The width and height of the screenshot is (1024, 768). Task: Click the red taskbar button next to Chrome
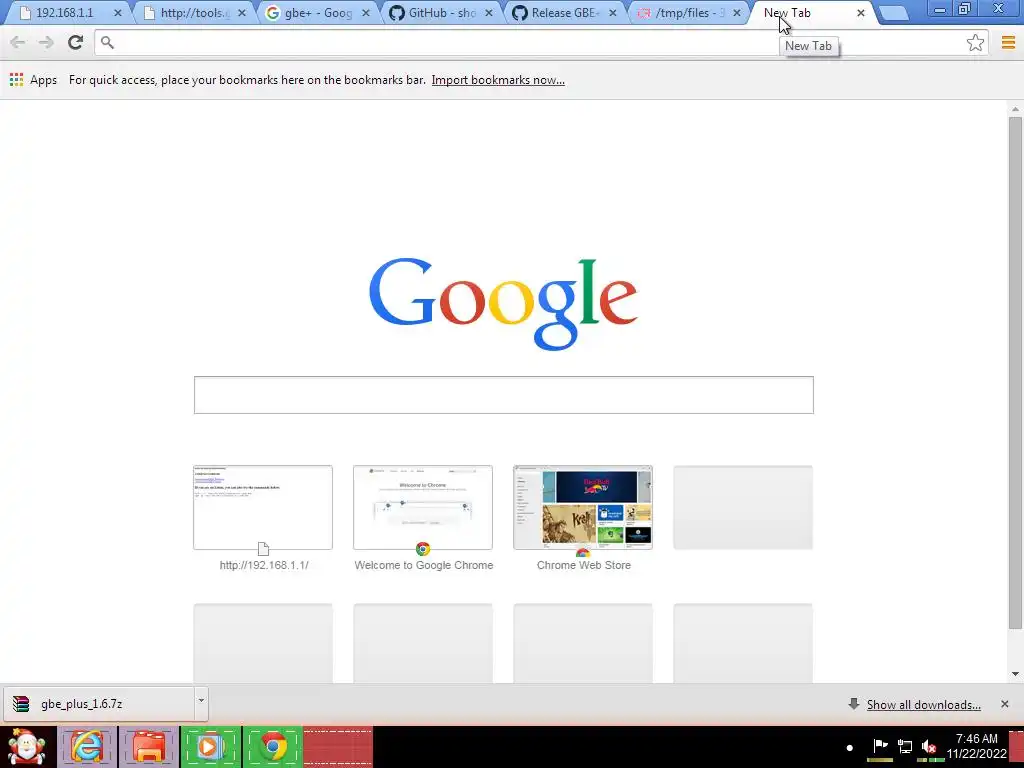pyautogui.click(x=338, y=747)
